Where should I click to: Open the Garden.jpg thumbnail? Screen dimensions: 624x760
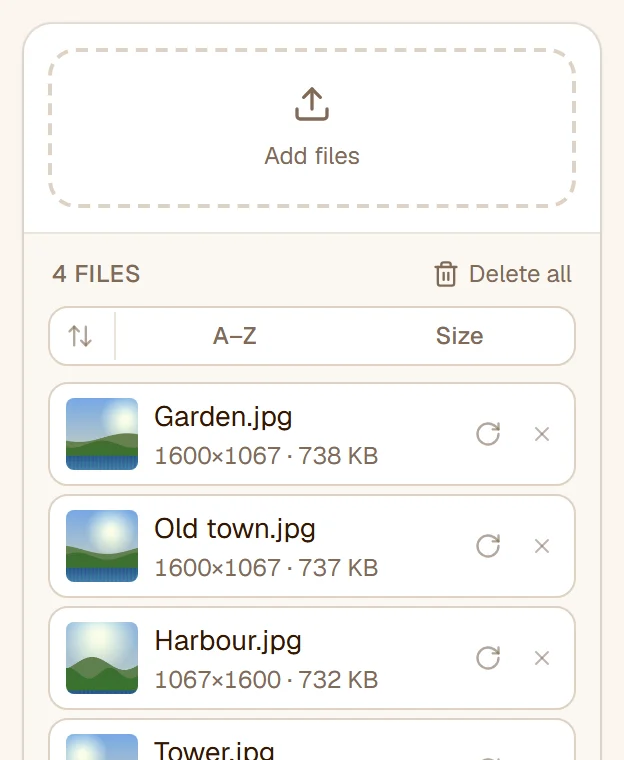pos(102,434)
